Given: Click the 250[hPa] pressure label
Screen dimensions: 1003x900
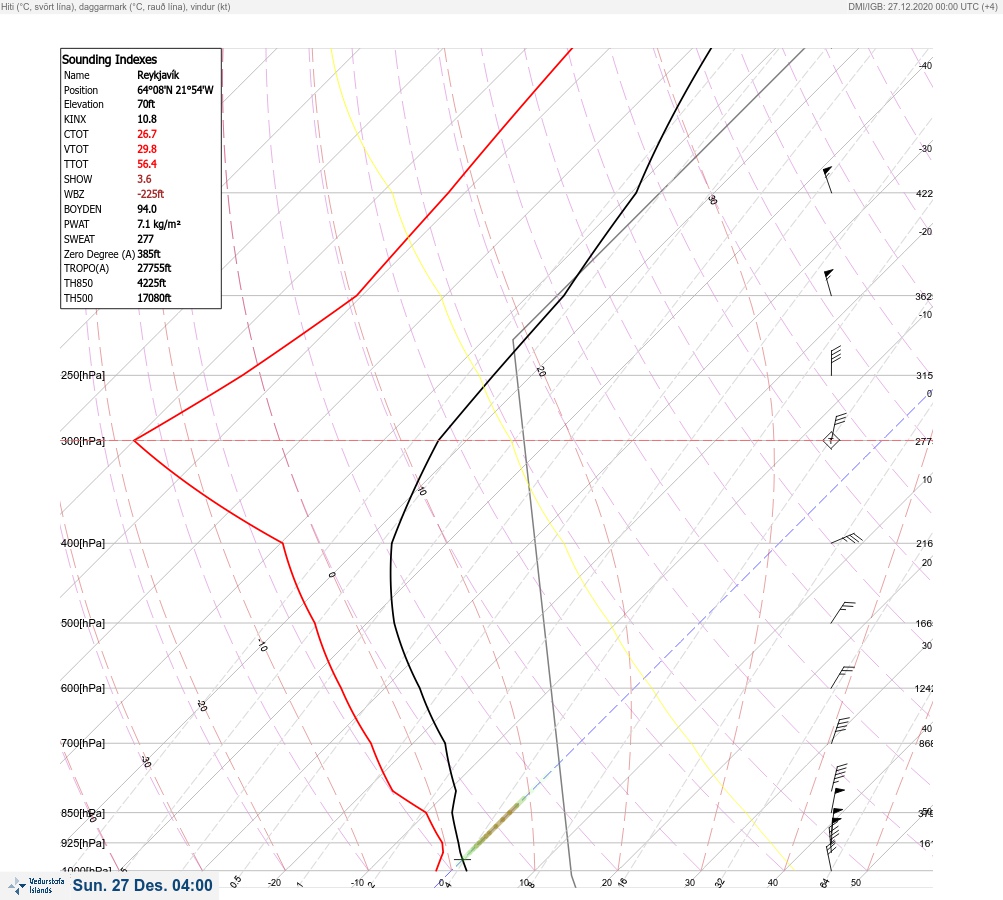Looking at the screenshot, I should point(83,375).
